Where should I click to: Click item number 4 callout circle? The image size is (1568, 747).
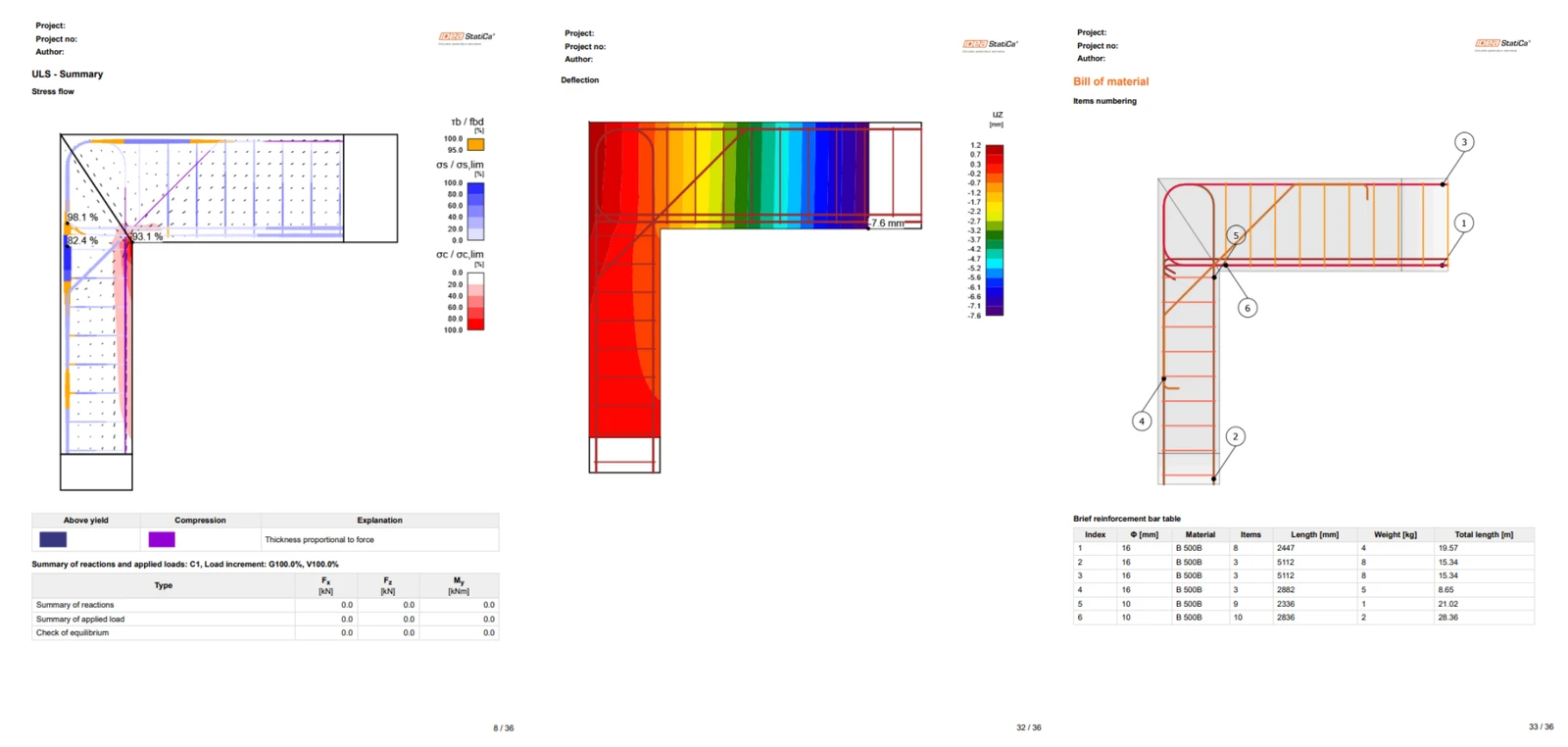coord(1142,422)
